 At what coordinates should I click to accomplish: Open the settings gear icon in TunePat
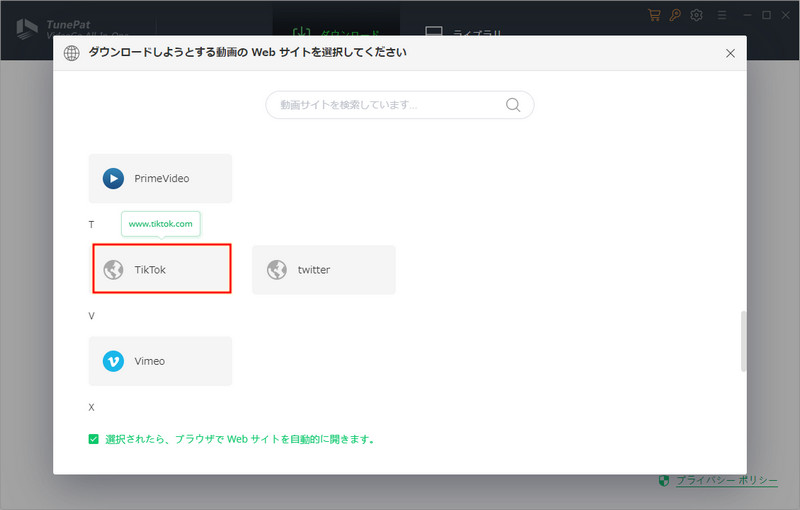[x=696, y=15]
